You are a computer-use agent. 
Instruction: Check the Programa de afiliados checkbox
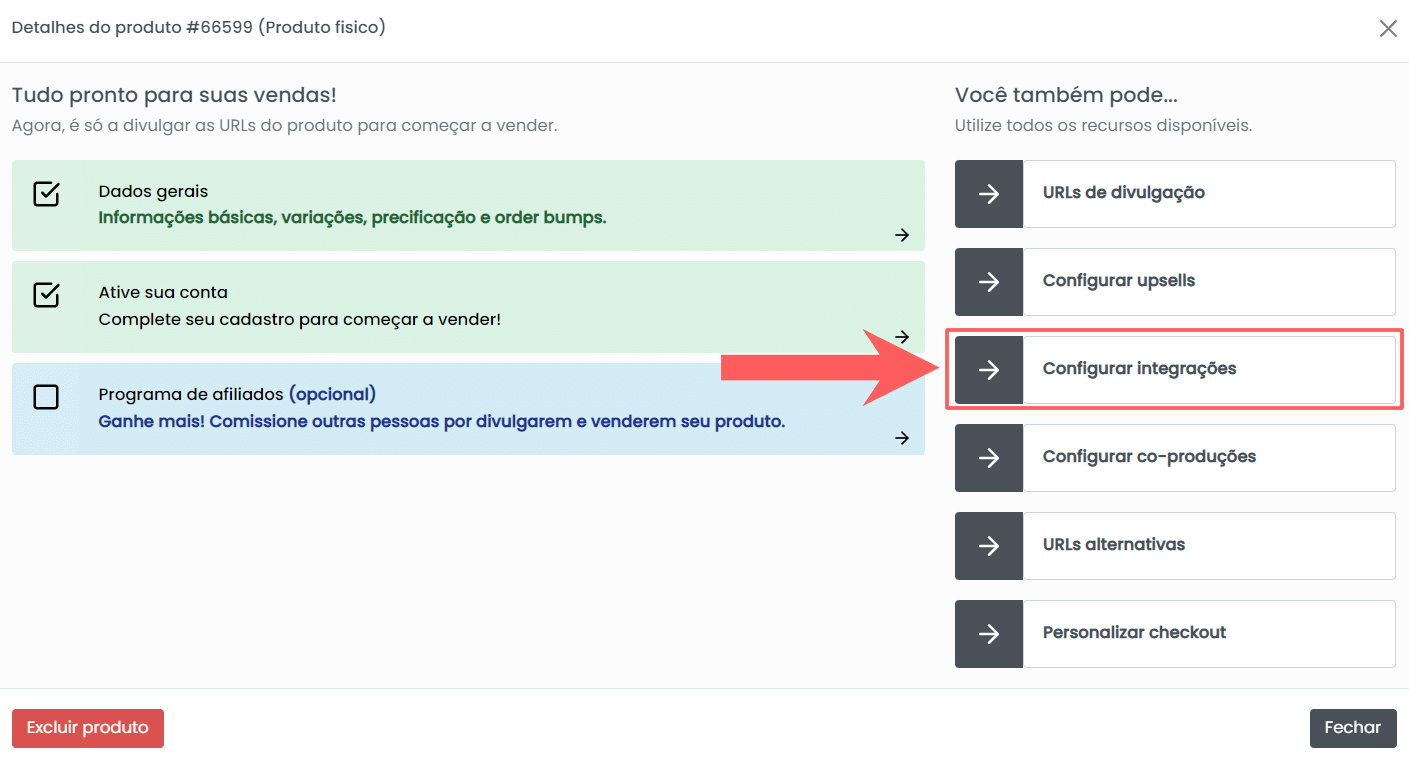click(46, 397)
